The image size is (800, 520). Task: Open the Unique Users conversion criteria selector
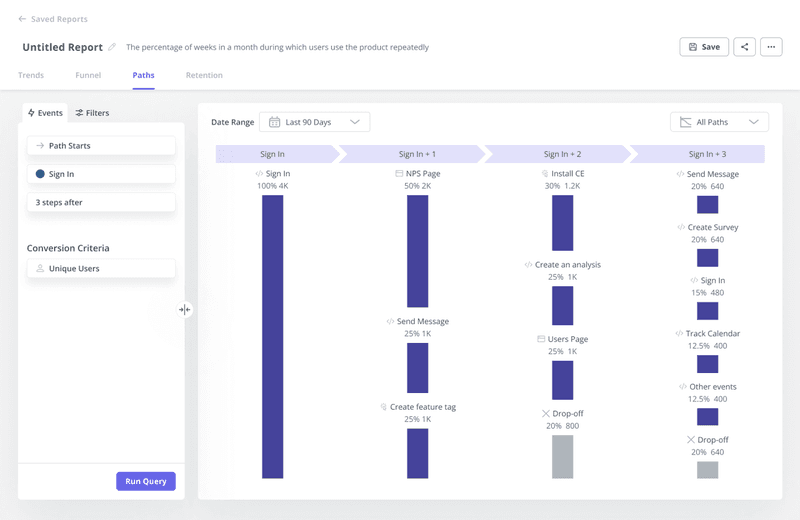point(101,269)
